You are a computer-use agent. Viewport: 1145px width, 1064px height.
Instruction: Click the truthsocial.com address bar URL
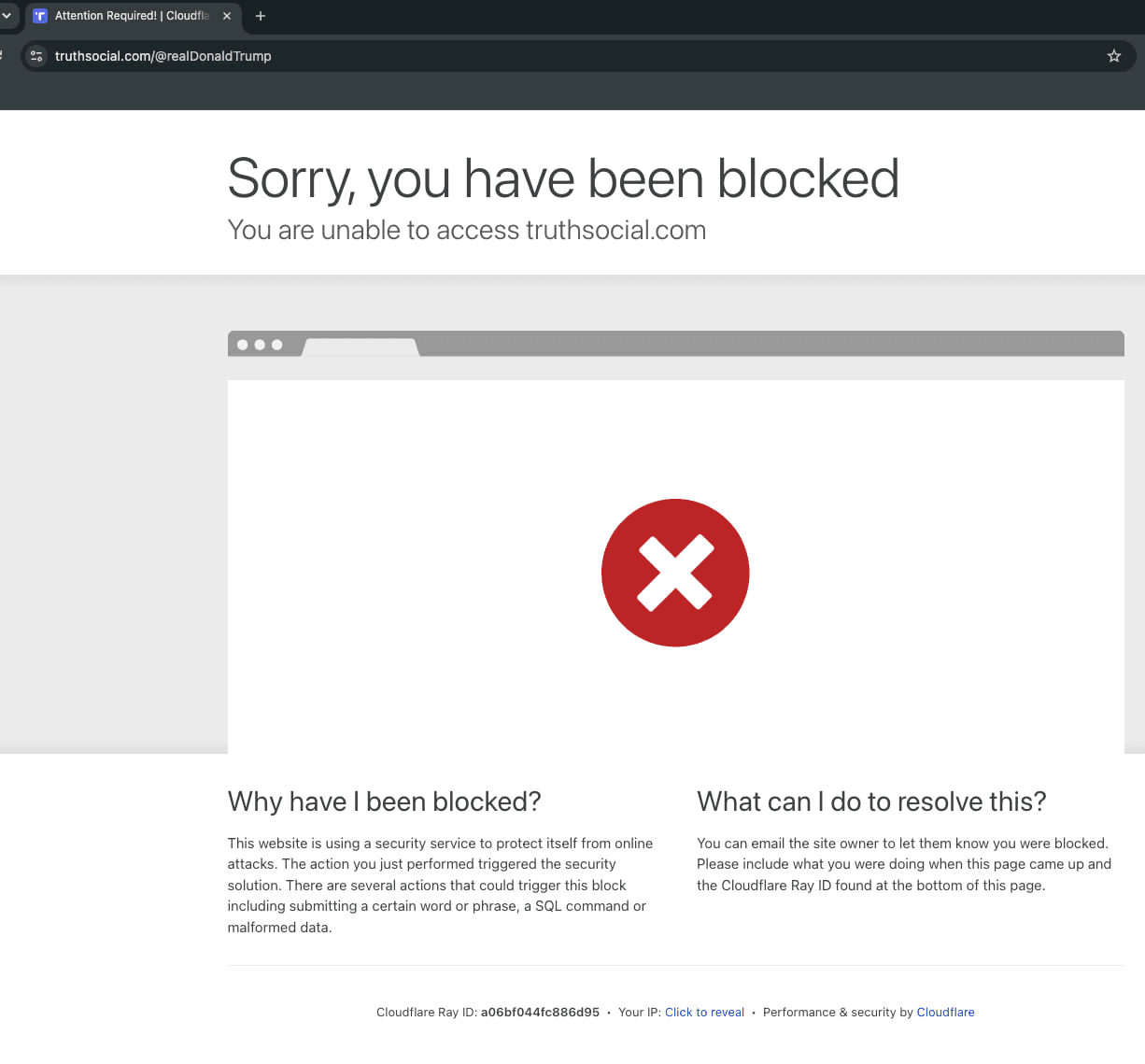(163, 56)
